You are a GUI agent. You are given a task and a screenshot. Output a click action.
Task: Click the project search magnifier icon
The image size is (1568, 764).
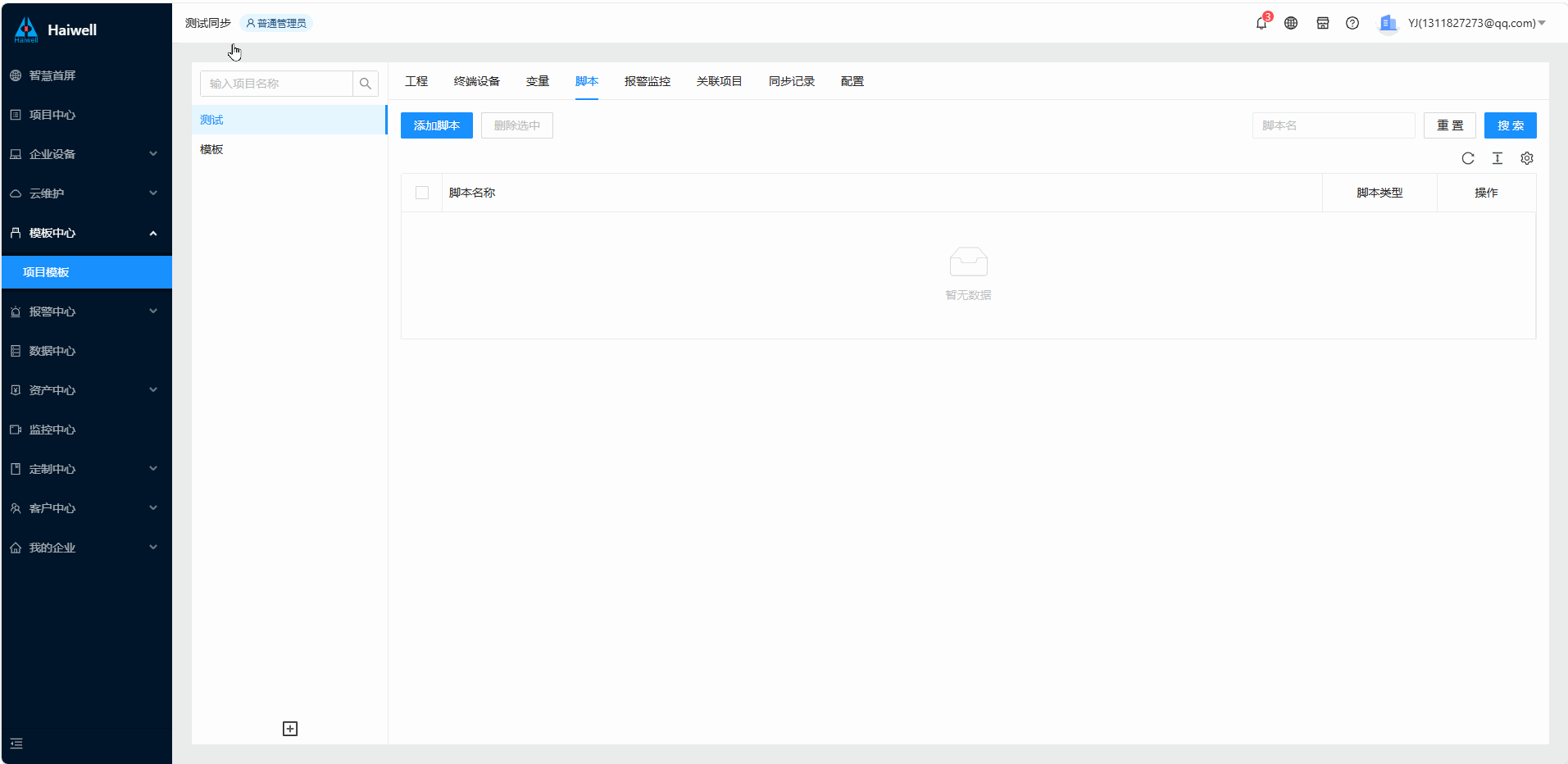coord(366,84)
